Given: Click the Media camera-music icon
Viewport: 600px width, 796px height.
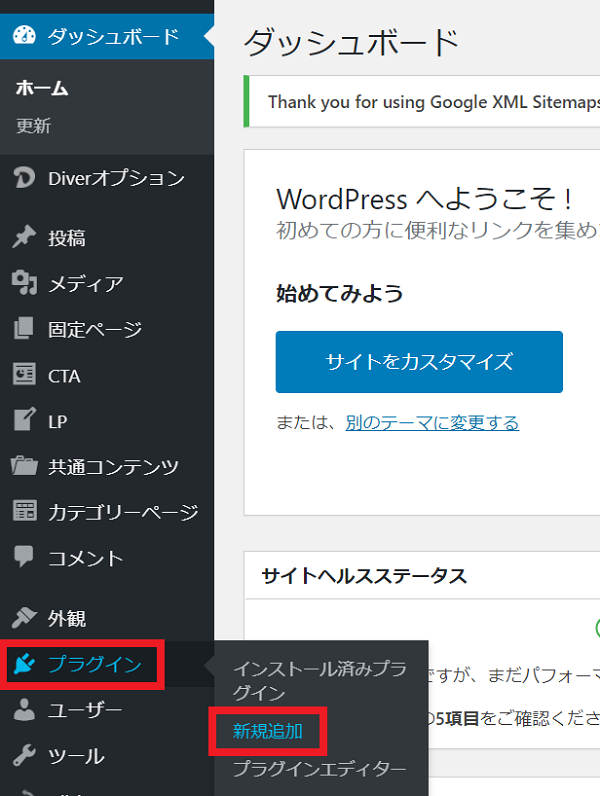Looking at the screenshot, I should tap(24, 283).
